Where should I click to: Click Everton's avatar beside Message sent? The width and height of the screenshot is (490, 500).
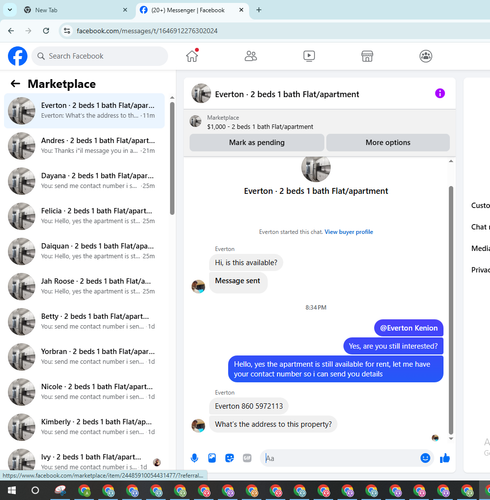pyautogui.click(x=198, y=286)
